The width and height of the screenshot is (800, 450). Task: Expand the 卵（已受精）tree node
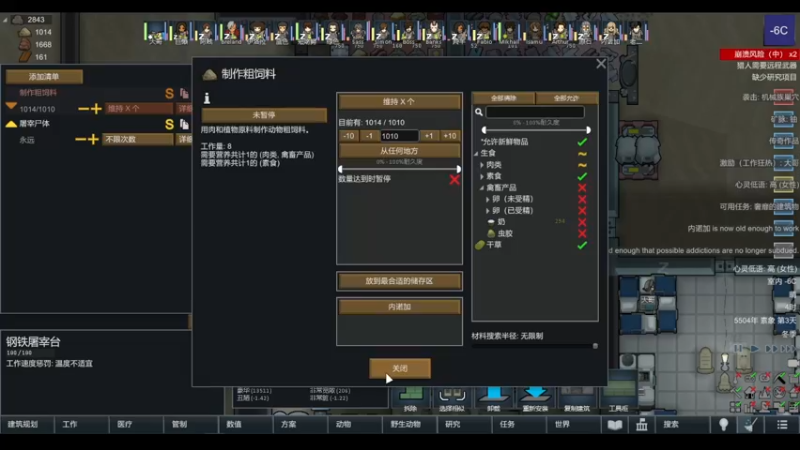488,210
